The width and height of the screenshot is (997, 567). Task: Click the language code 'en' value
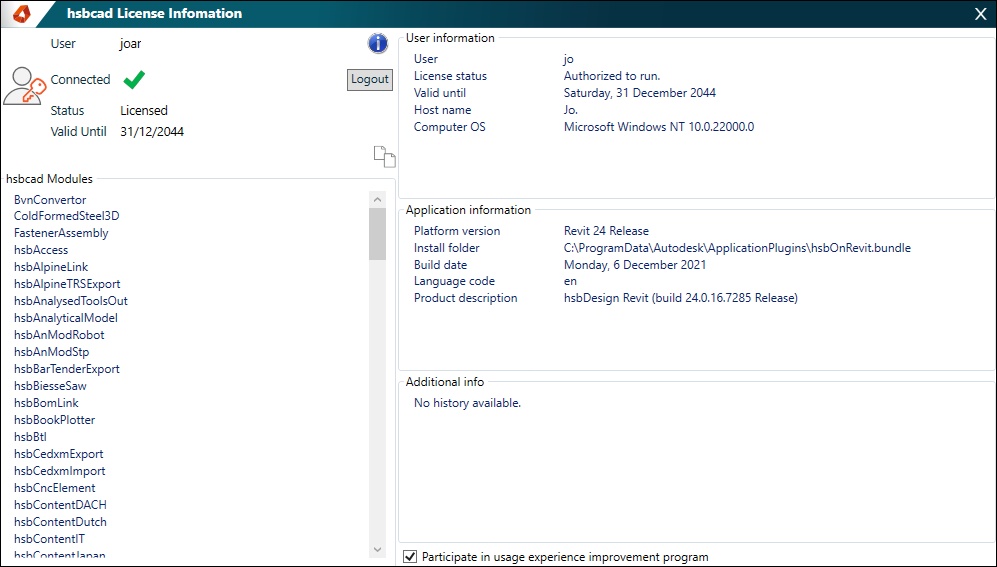pyautogui.click(x=570, y=282)
